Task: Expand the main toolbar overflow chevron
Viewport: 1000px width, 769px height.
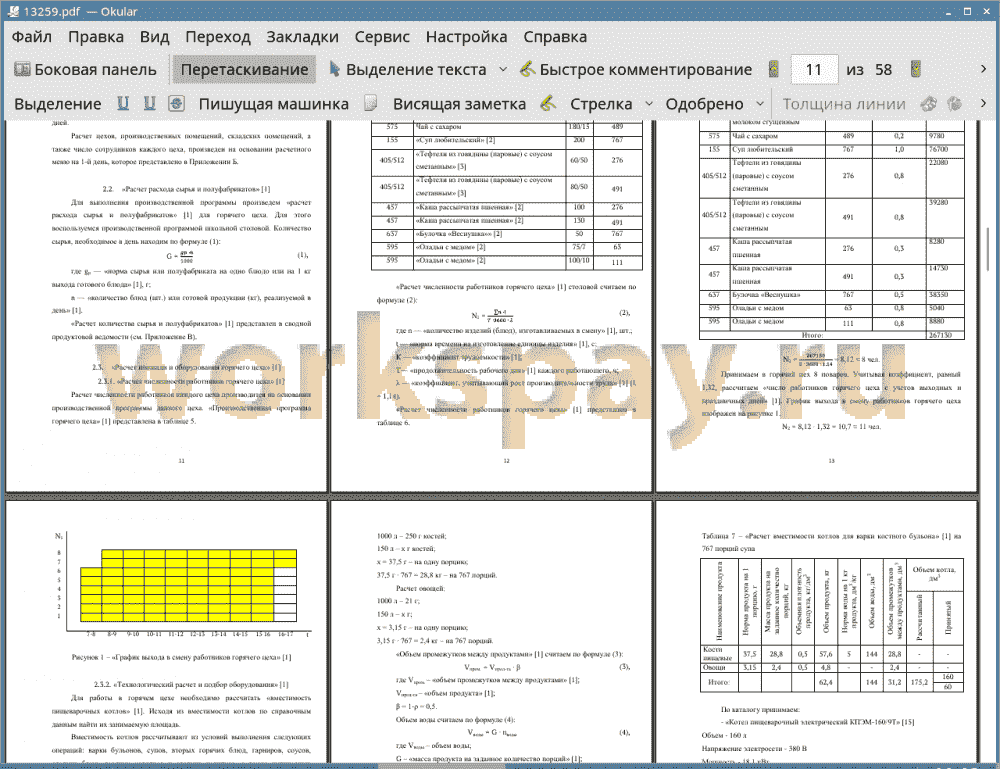Action: tap(983, 69)
